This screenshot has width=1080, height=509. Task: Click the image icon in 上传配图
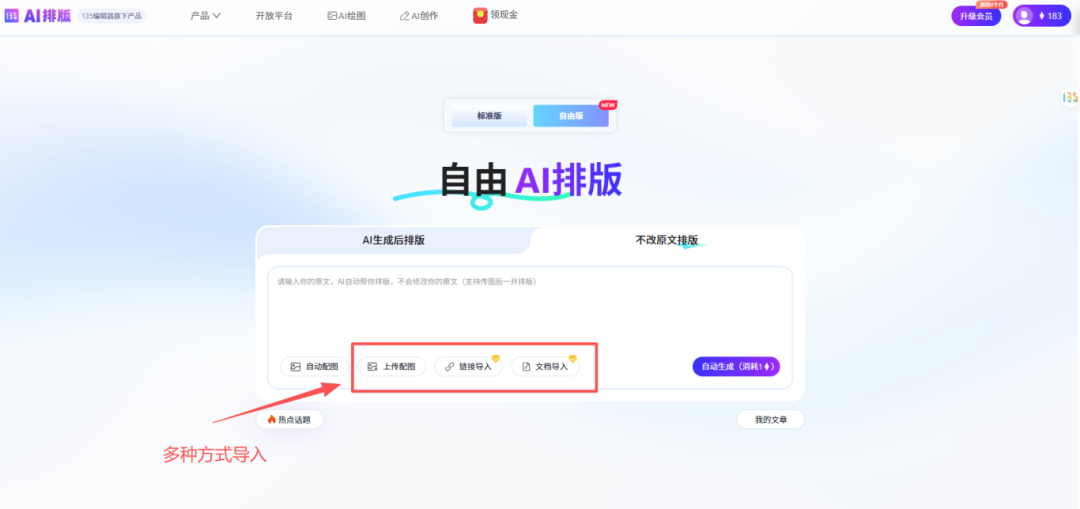point(372,367)
